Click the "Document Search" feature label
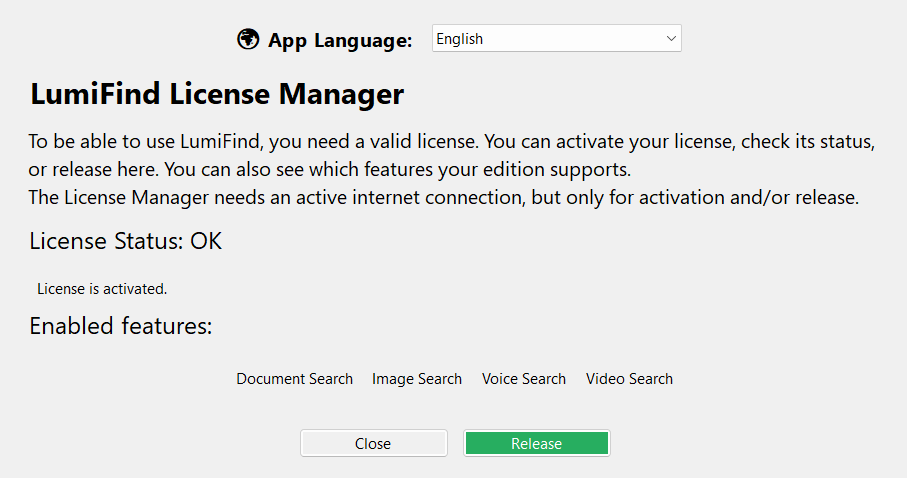This screenshot has height=478, width=907. 294,379
